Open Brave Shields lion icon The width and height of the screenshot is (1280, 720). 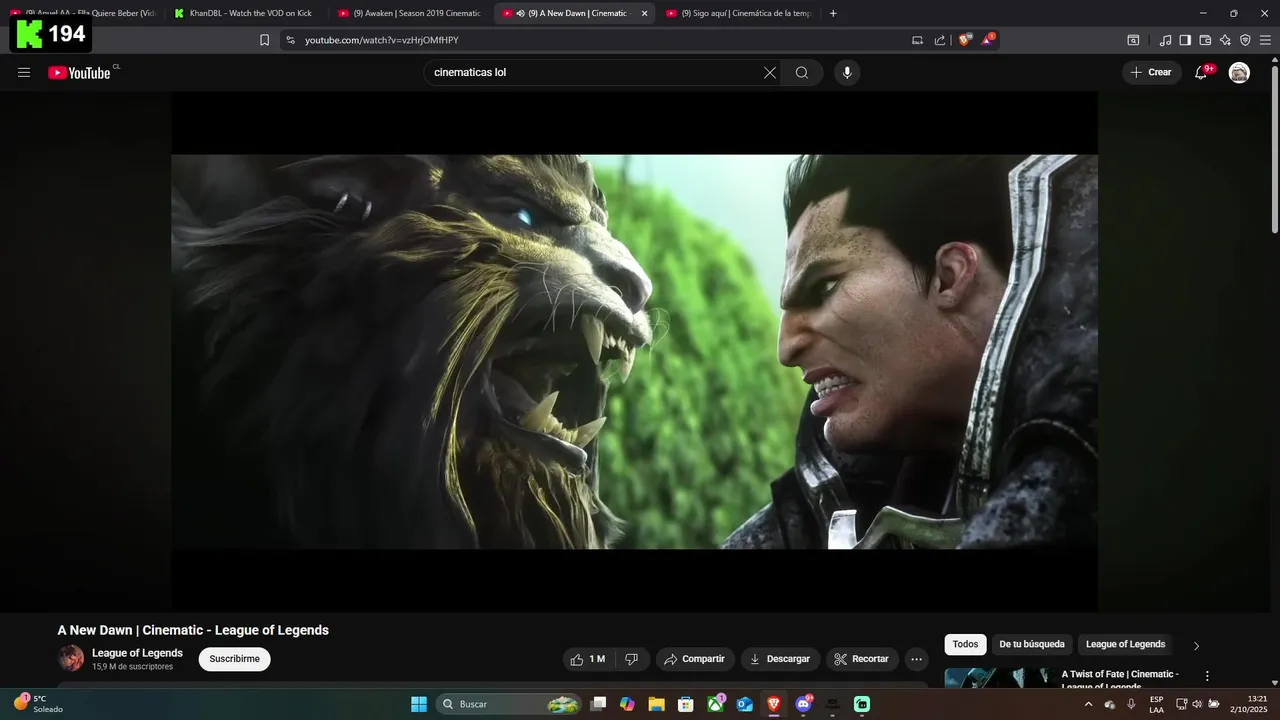point(964,40)
